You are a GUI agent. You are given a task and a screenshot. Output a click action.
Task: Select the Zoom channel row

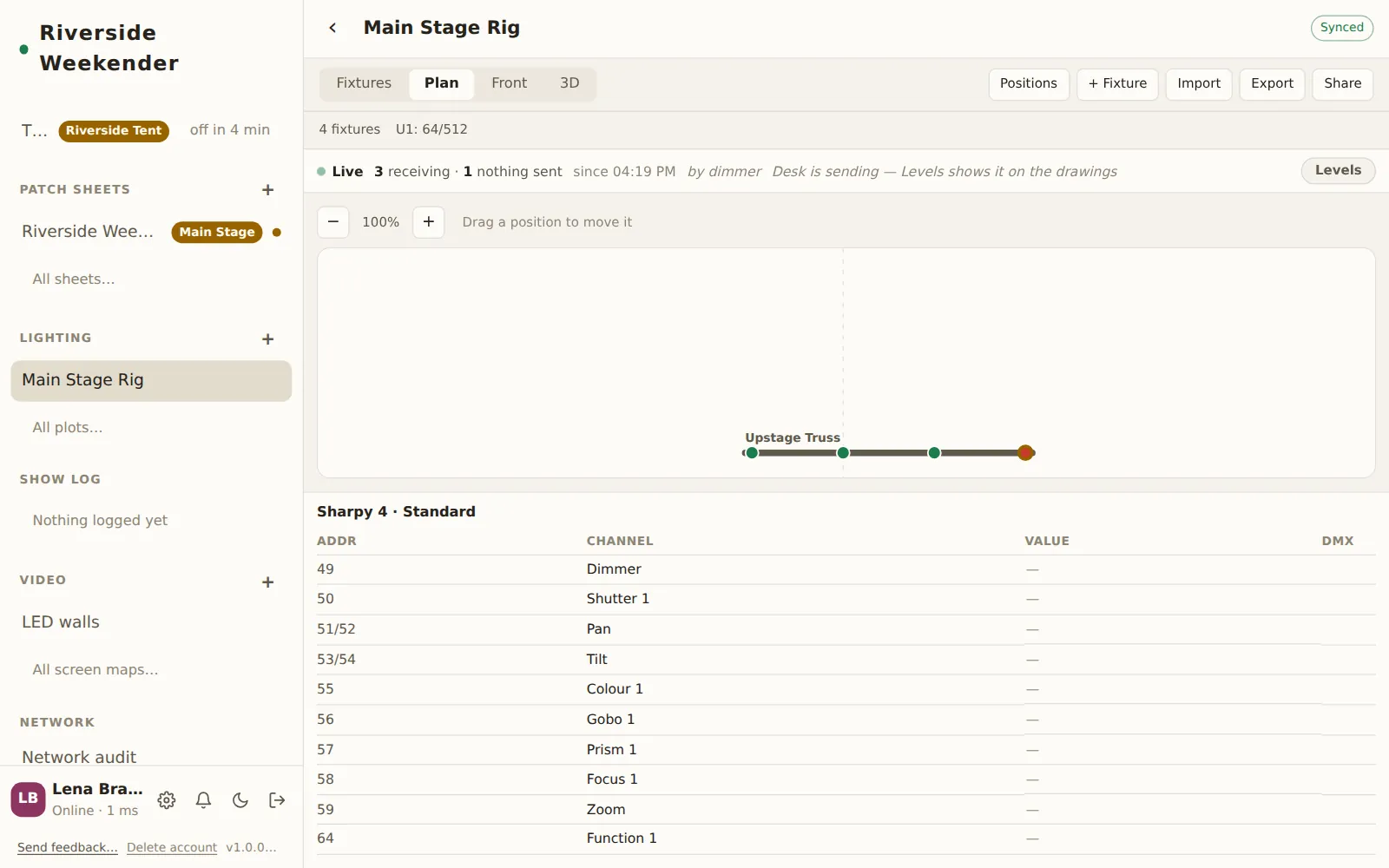846,810
